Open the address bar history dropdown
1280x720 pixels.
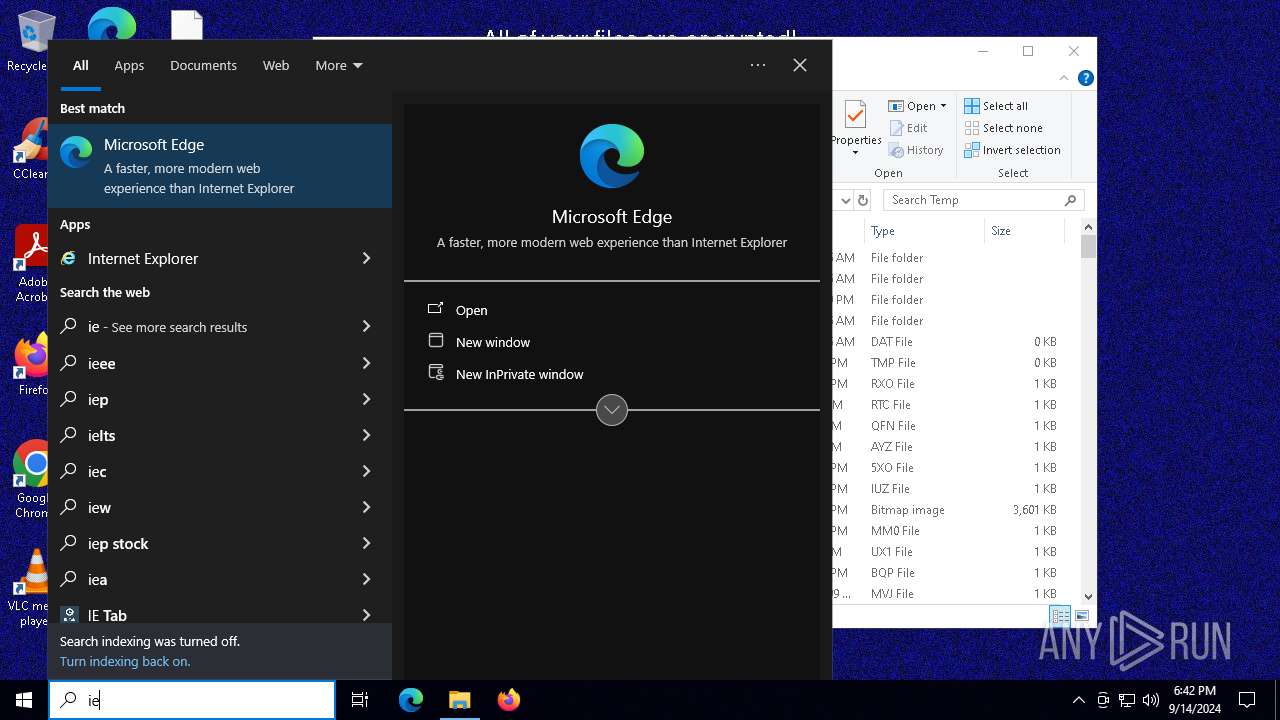(846, 200)
